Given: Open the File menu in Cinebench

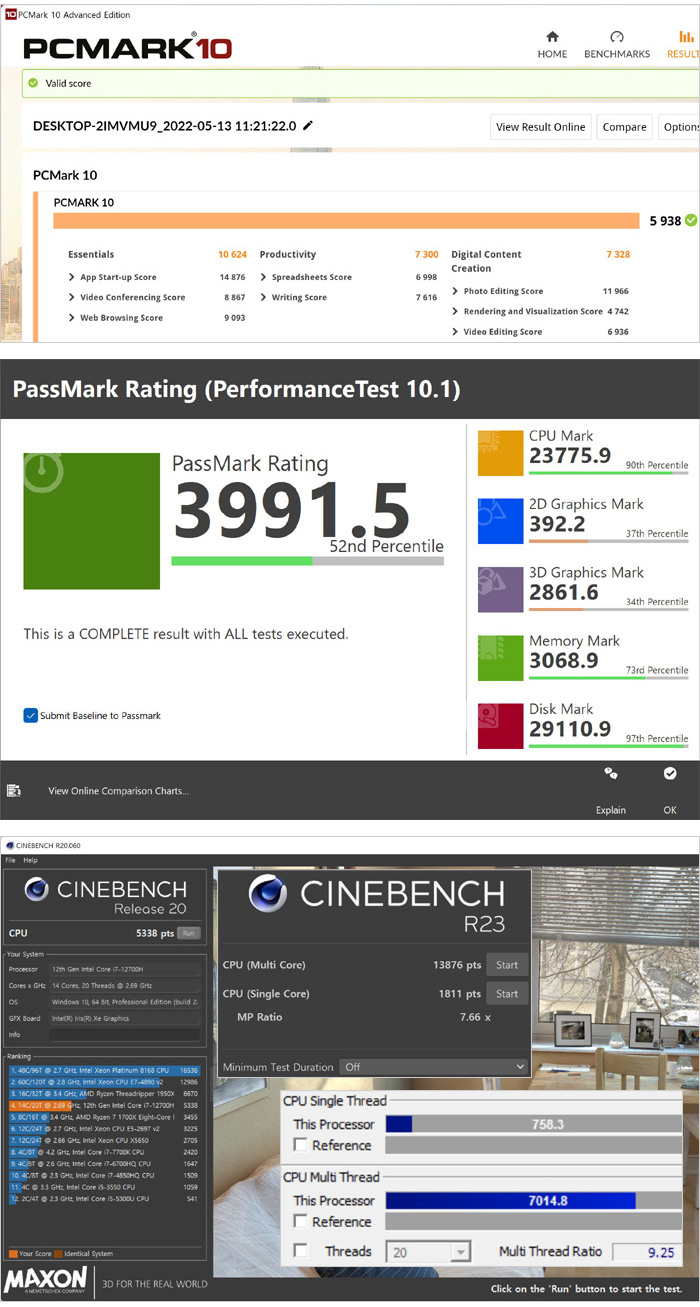Looking at the screenshot, I should tap(10, 860).
